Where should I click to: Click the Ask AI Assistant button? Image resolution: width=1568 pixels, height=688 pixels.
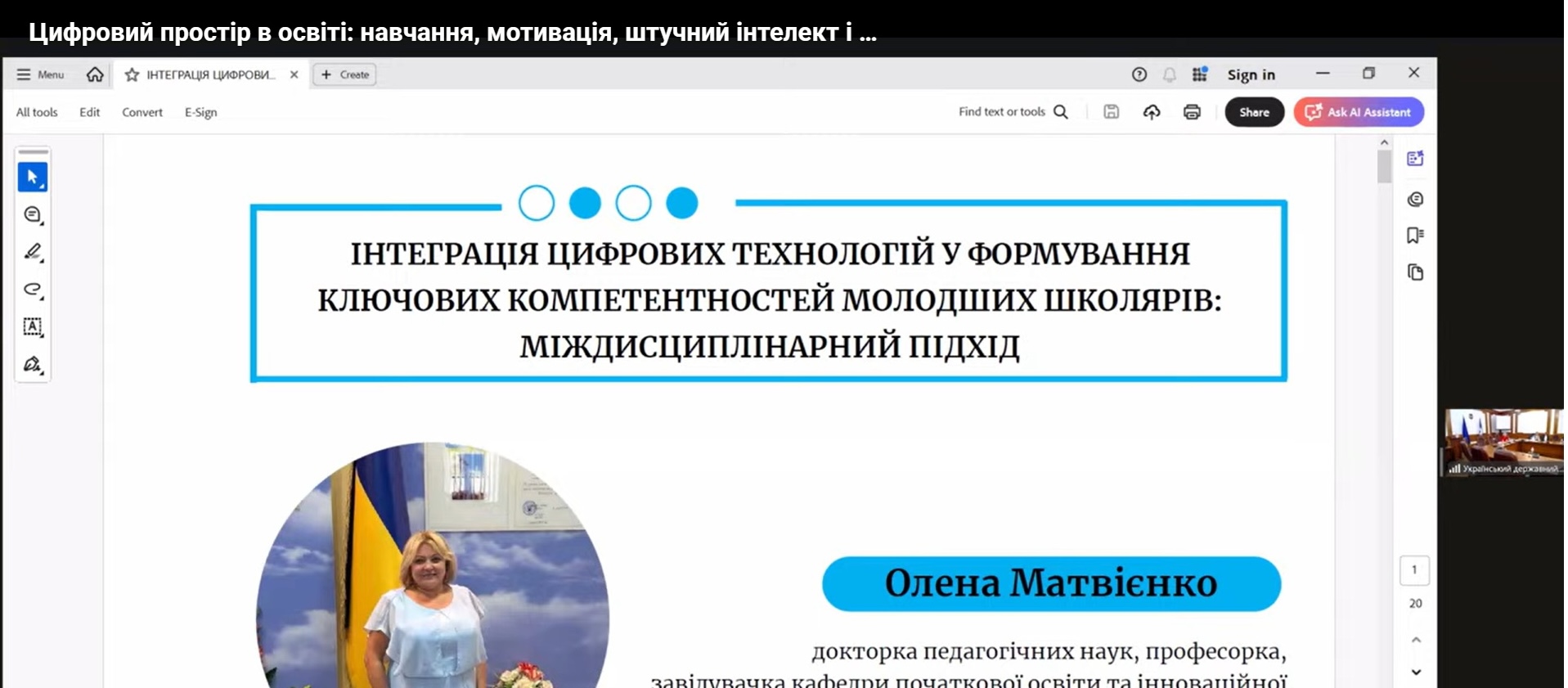pyautogui.click(x=1359, y=112)
